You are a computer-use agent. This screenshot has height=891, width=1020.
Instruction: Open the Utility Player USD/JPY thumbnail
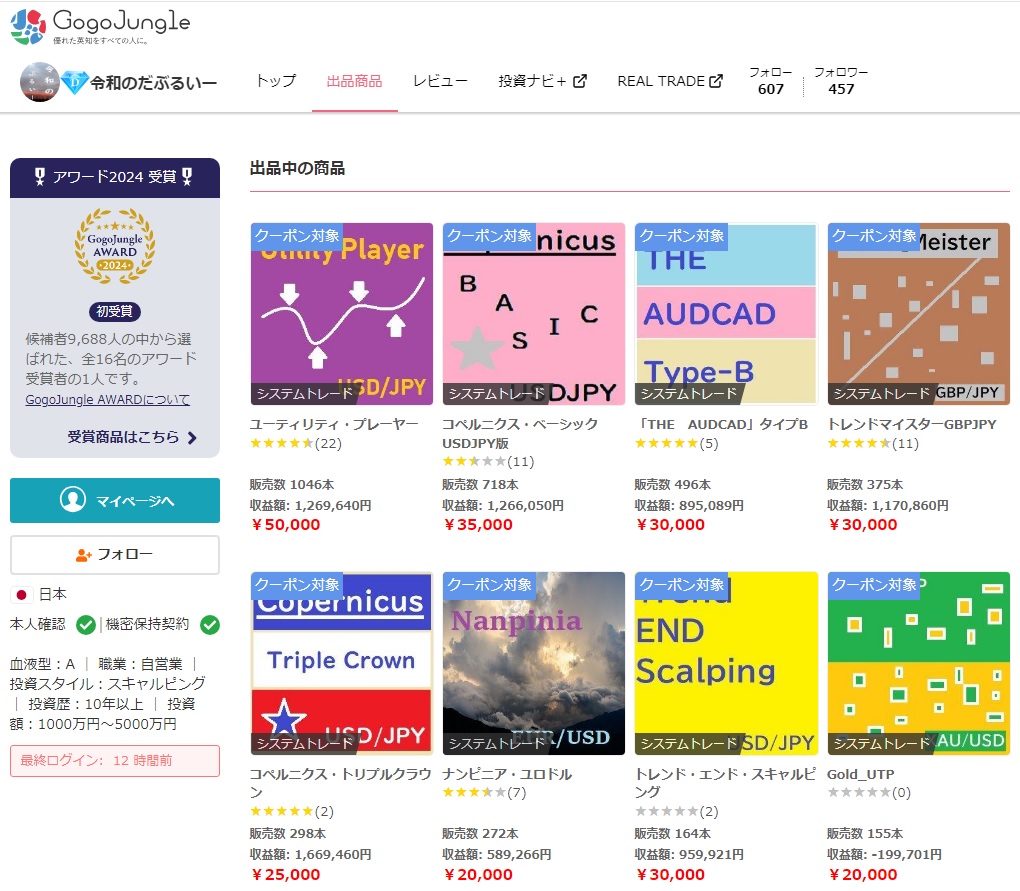342,314
